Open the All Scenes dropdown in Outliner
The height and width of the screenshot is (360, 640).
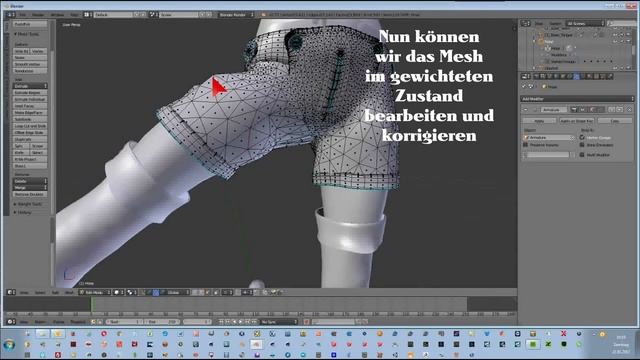[585, 24]
